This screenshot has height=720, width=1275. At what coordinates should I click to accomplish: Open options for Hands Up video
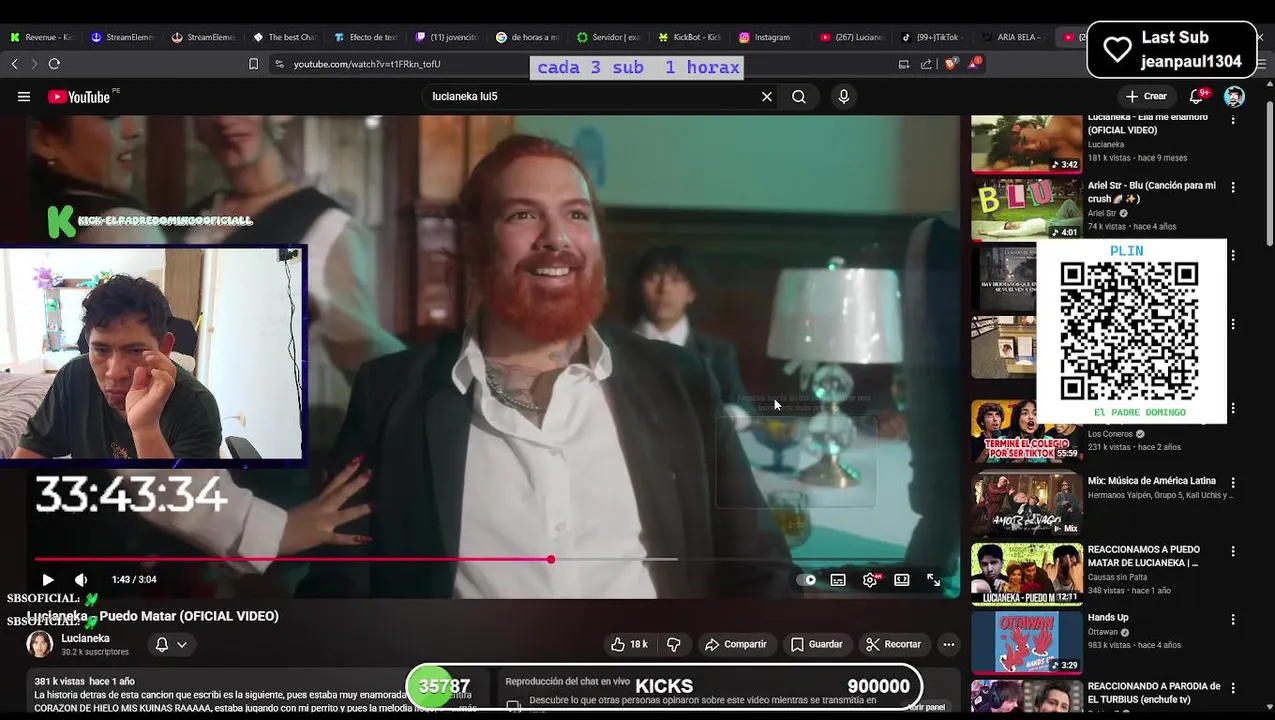click(x=1233, y=619)
